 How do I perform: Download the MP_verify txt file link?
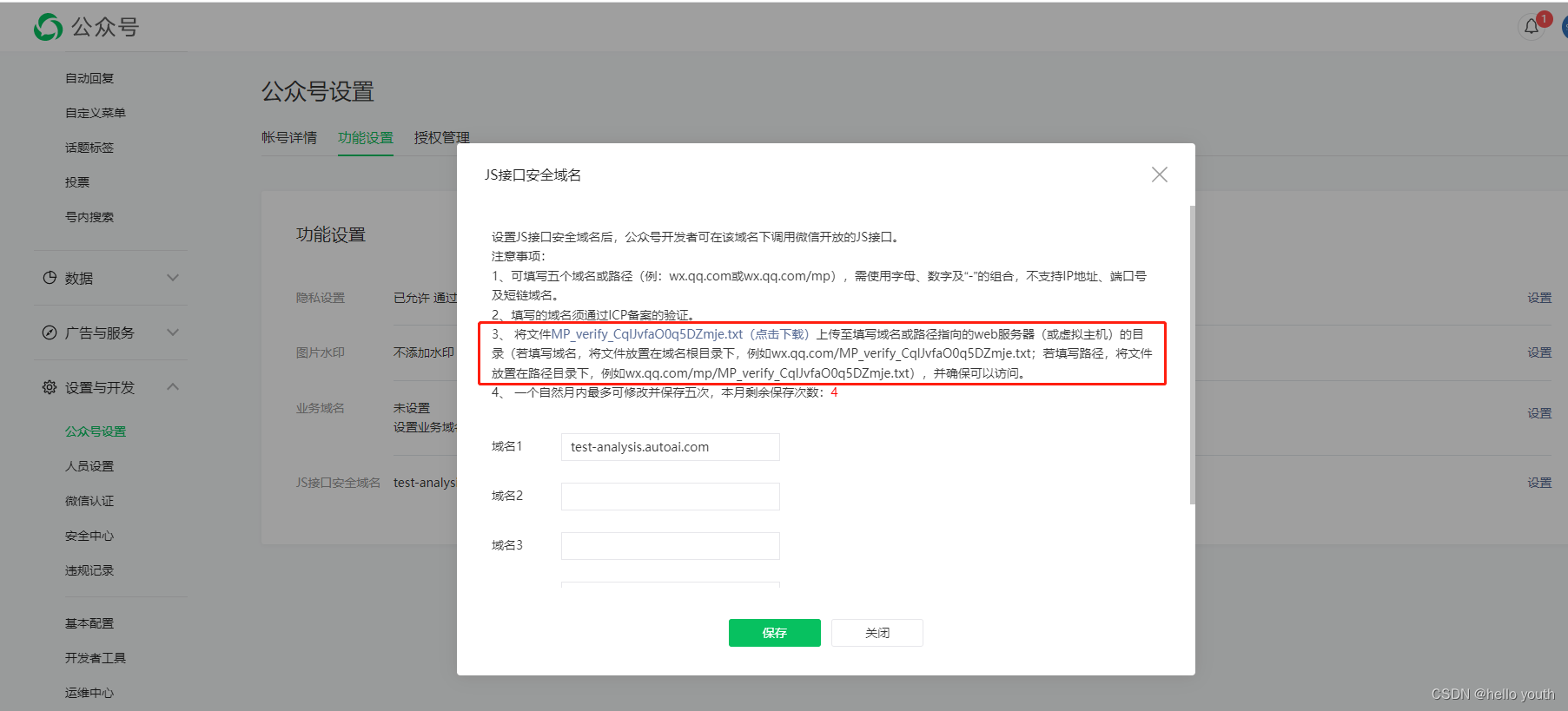[681, 334]
